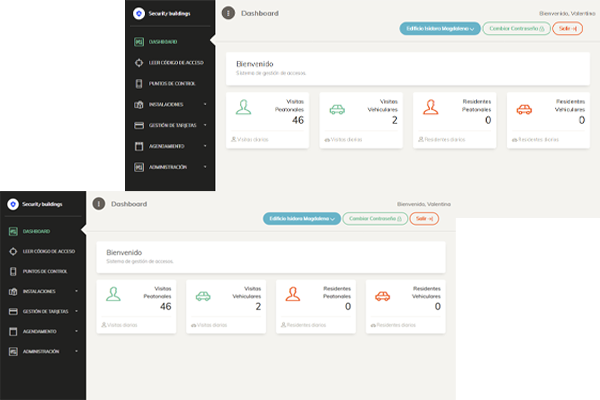600x400 pixels.
Task: Expand the Instalaciones submenu in front window
Action: click(78, 291)
